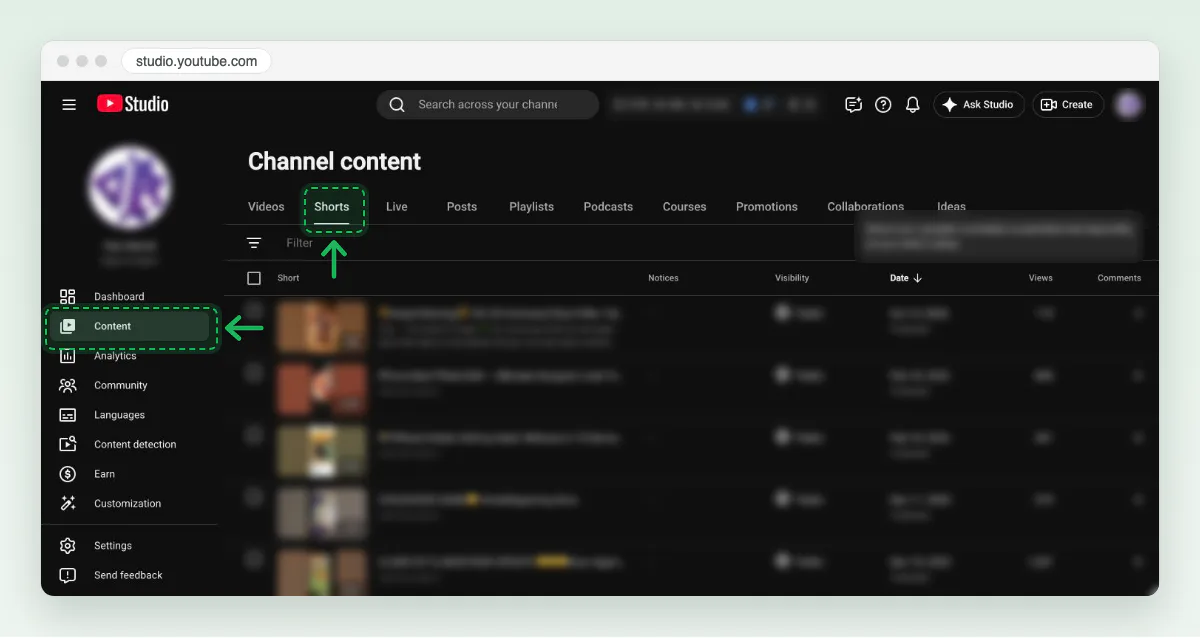Toggle the select-all checkbox in table header

tap(254, 278)
